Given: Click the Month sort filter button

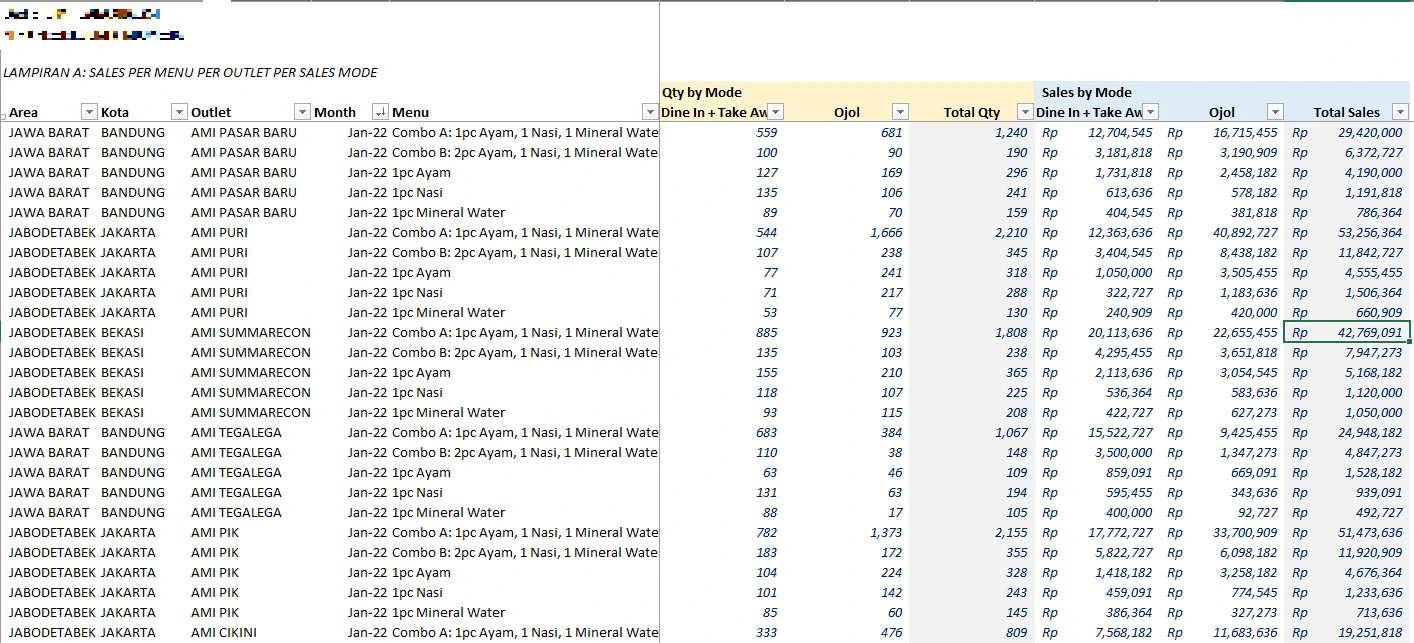Looking at the screenshot, I should pyautogui.click(x=380, y=112).
